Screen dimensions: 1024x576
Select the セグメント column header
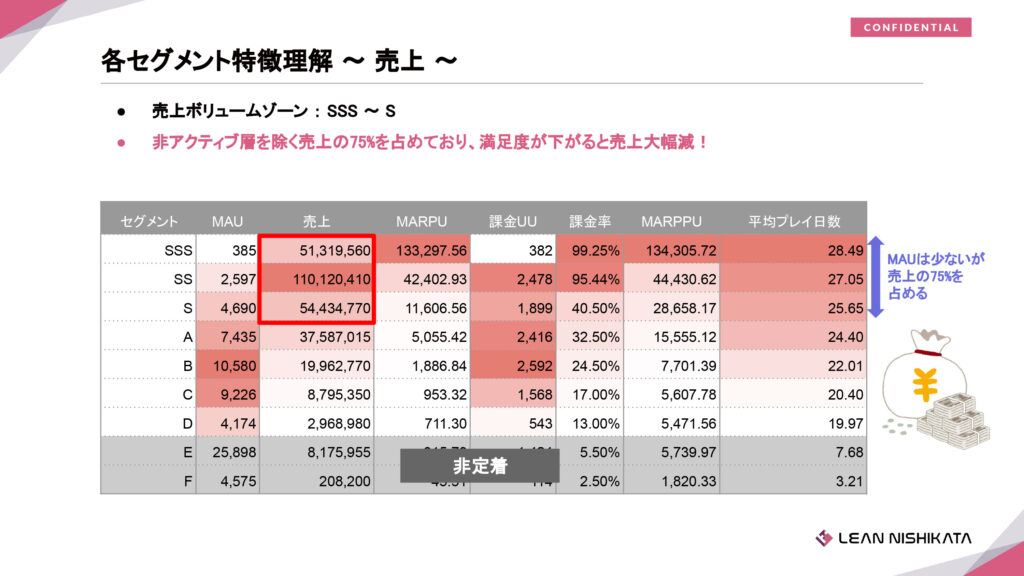click(149, 220)
